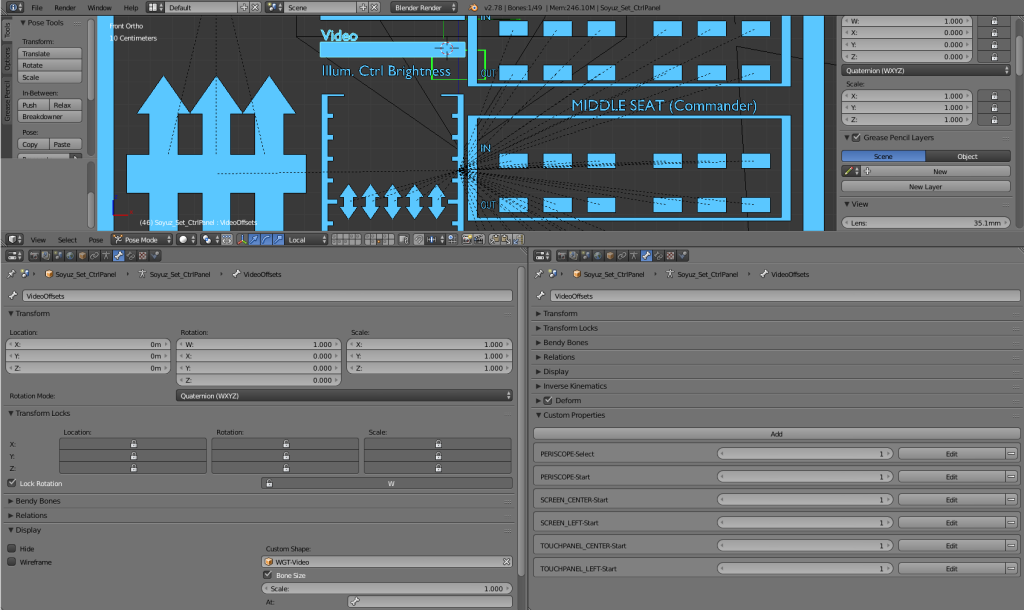Open the Pose menu in the viewport header
This screenshot has height=610, width=1024.
point(94,239)
